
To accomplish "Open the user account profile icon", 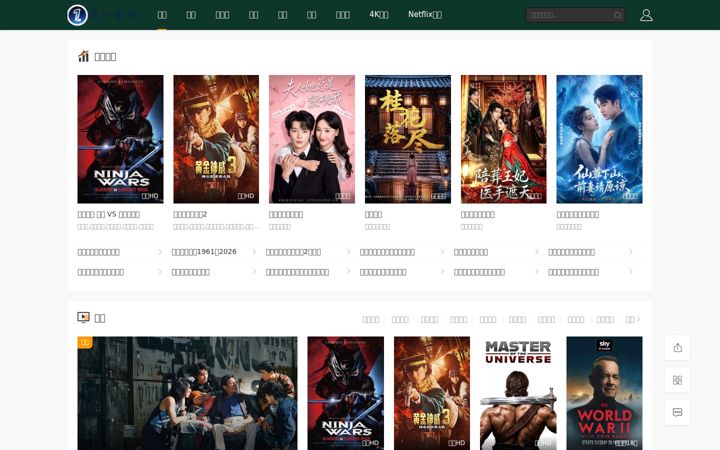I will point(646,15).
